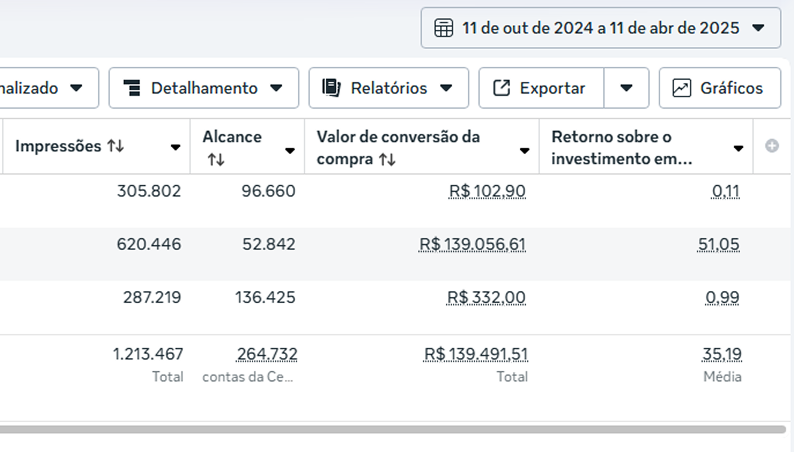Sort by Valor de conversão da compra

click(x=387, y=159)
